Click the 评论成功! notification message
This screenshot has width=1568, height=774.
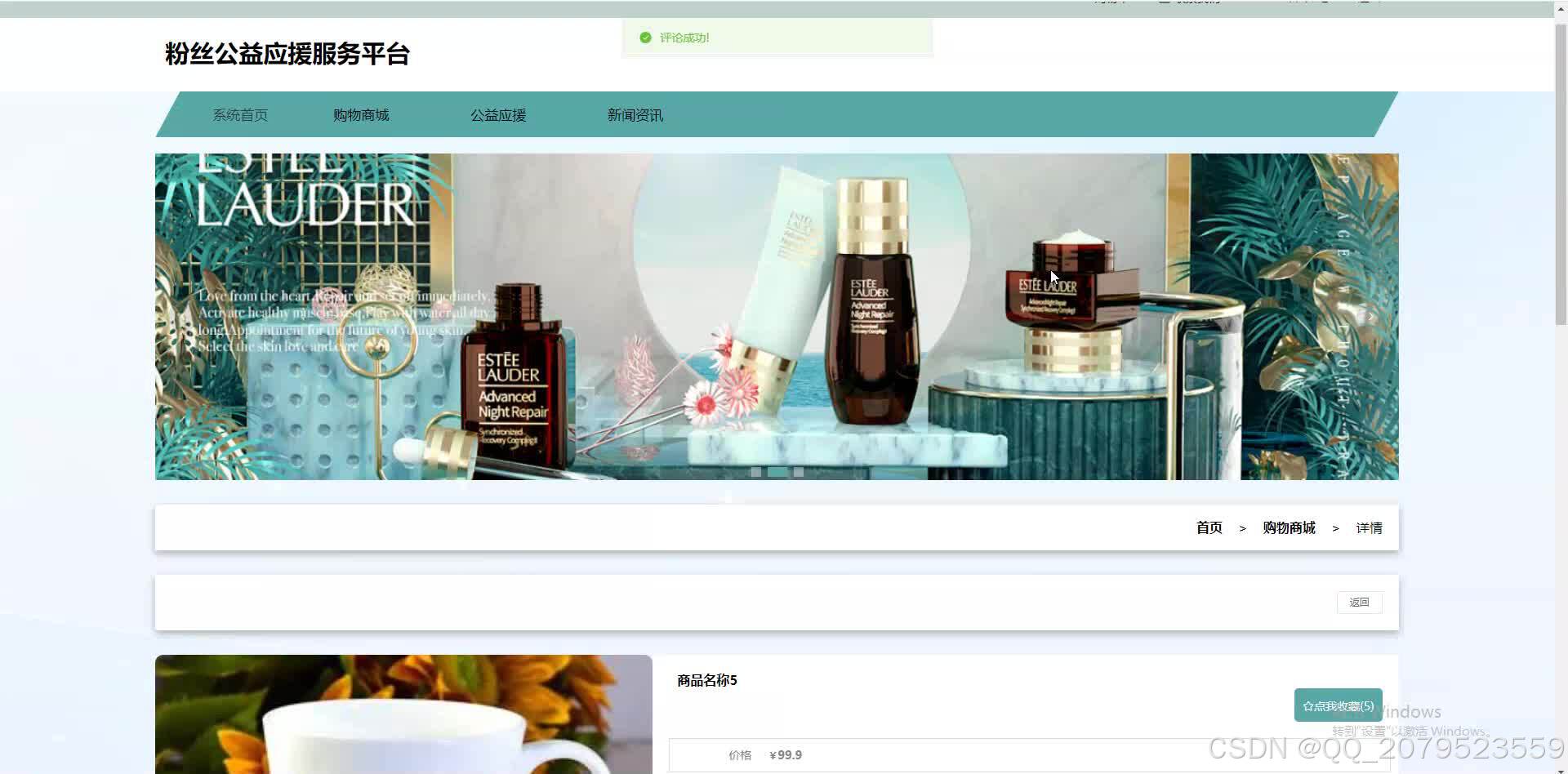pos(684,38)
